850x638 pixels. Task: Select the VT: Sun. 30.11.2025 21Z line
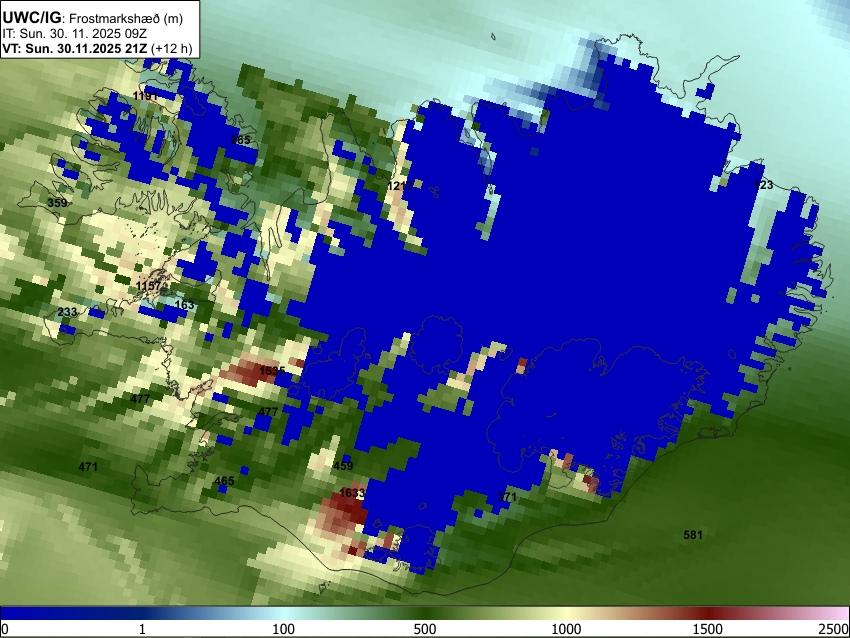coord(97,48)
